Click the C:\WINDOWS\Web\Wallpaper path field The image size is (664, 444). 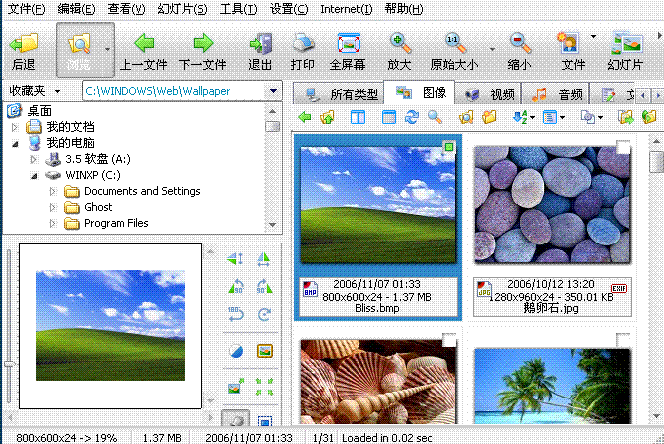[x=175, y=91]
